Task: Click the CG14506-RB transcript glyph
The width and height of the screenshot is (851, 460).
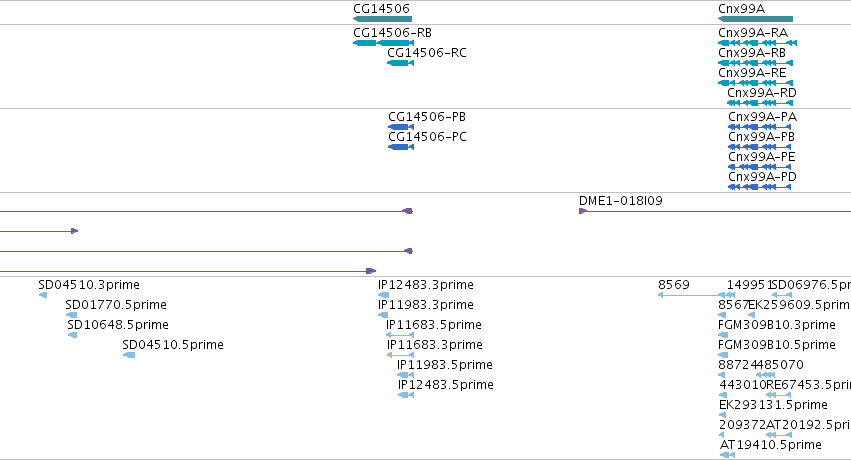Action: coord(383,43)
